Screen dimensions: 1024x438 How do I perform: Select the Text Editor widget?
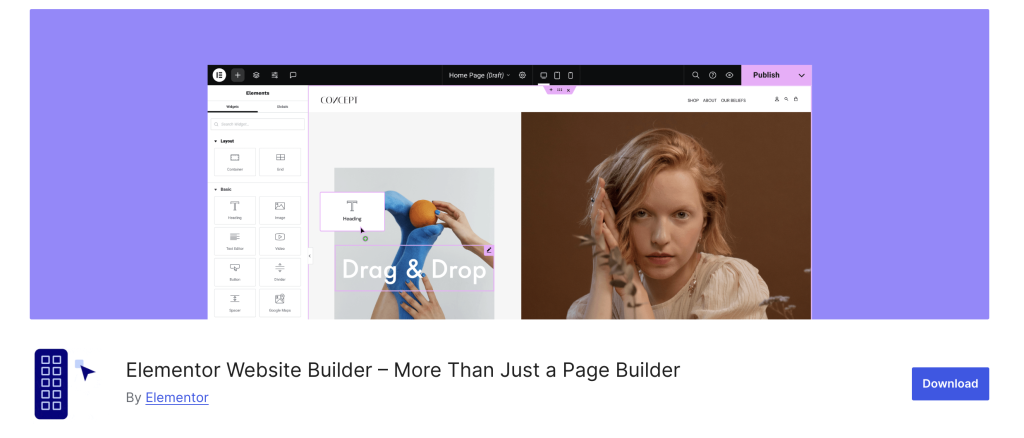click(235, 241)
